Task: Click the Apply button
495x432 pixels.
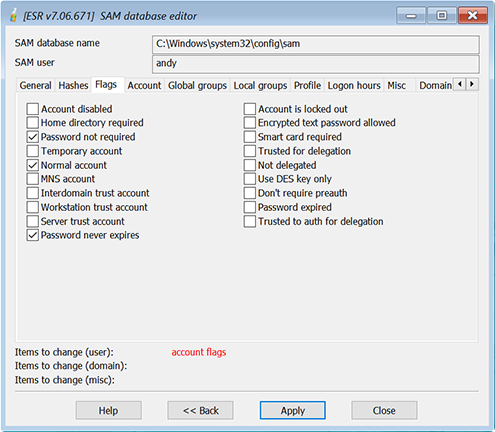Action: point(293,410)
